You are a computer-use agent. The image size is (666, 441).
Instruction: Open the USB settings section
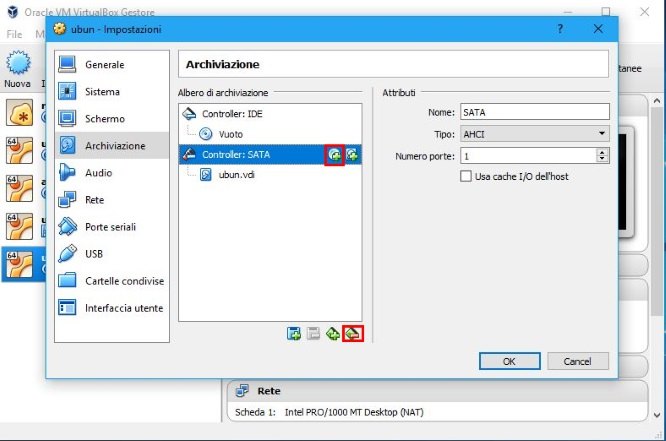(x=93, y=254)
